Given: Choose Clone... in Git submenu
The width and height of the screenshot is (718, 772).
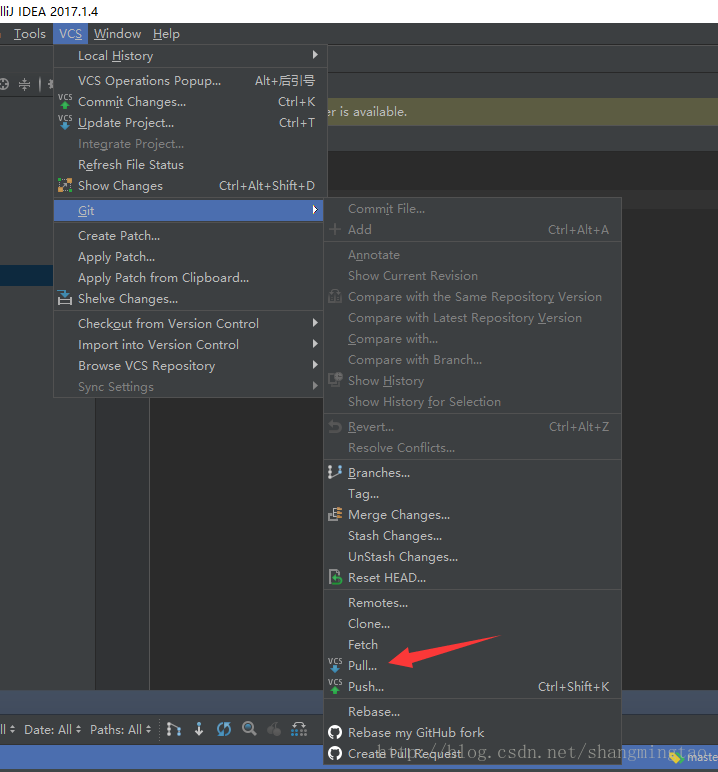Looking at the screenshot, I should [x=472, y=623].
